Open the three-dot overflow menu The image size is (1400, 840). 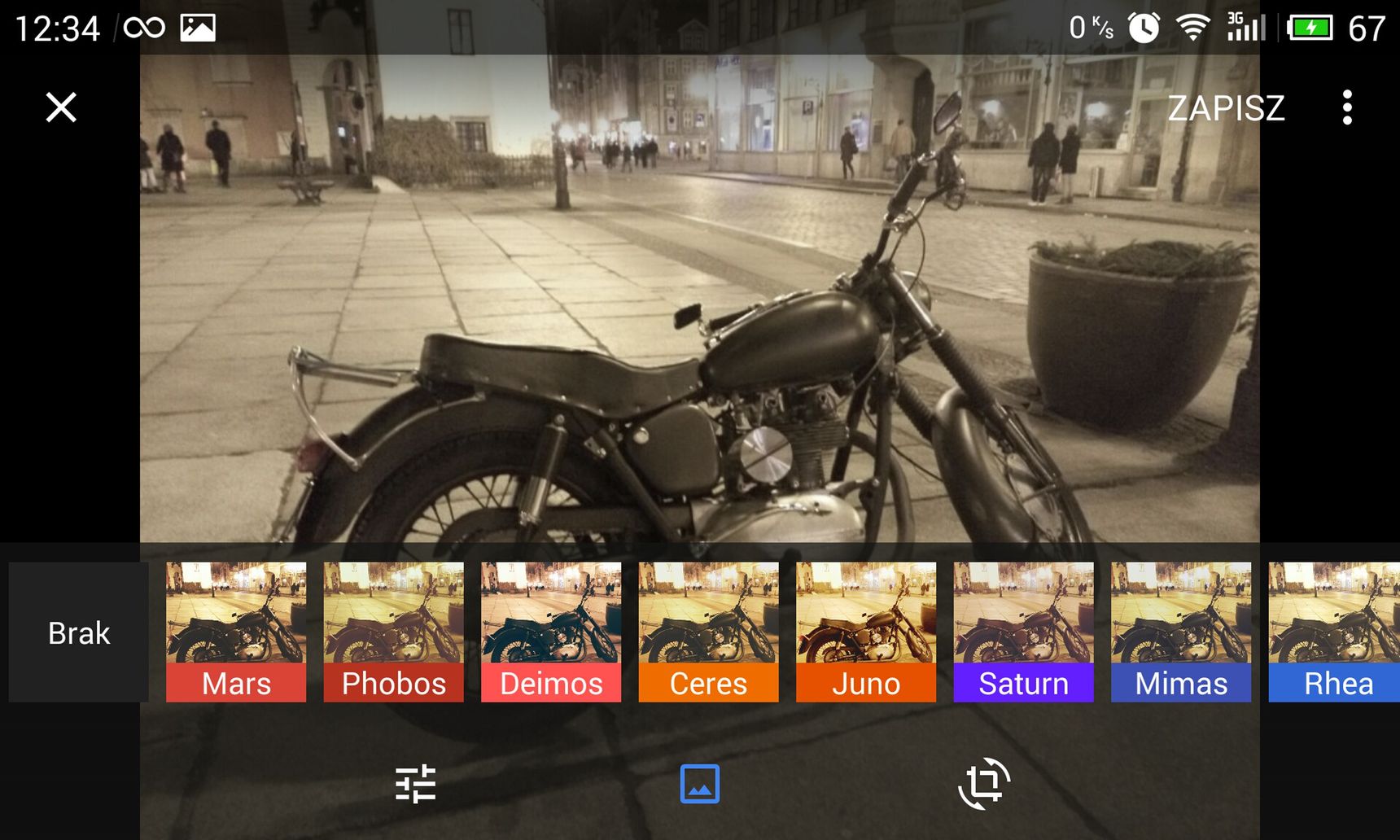pyautogui.click(x=1347, y=107)
